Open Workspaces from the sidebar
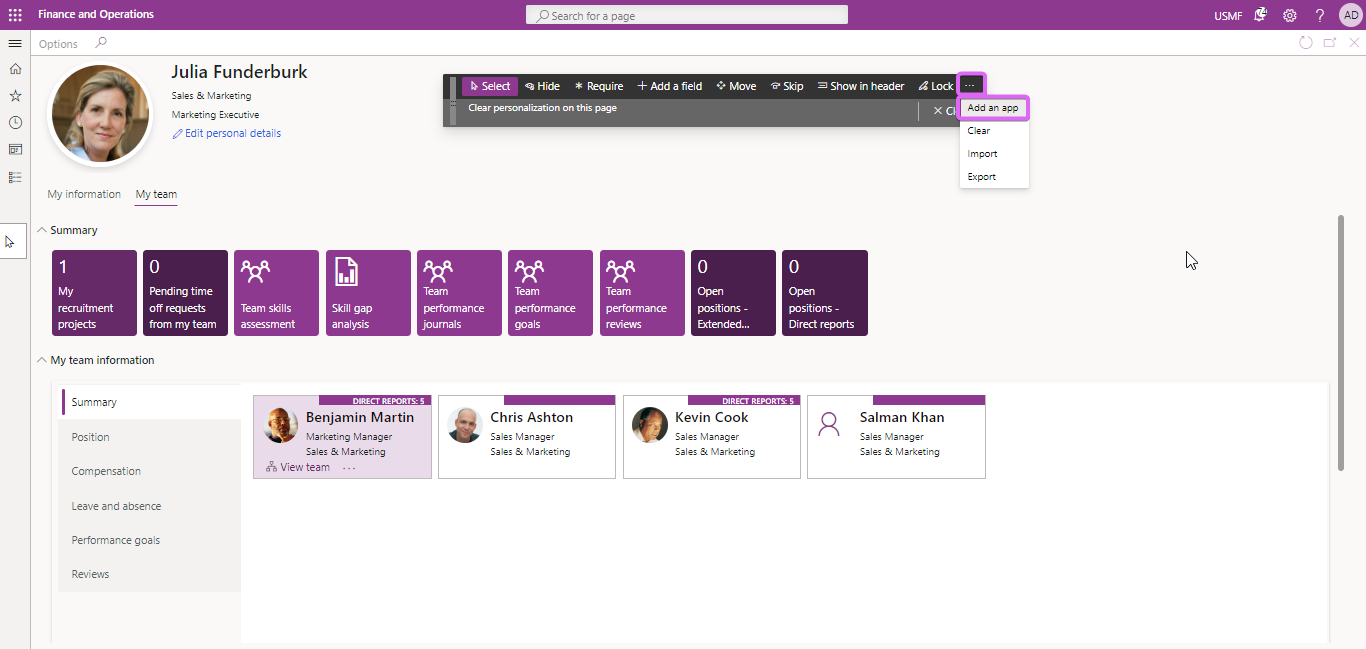The height and width of the screenshot is (649, 1366). (x=14, y=149)
